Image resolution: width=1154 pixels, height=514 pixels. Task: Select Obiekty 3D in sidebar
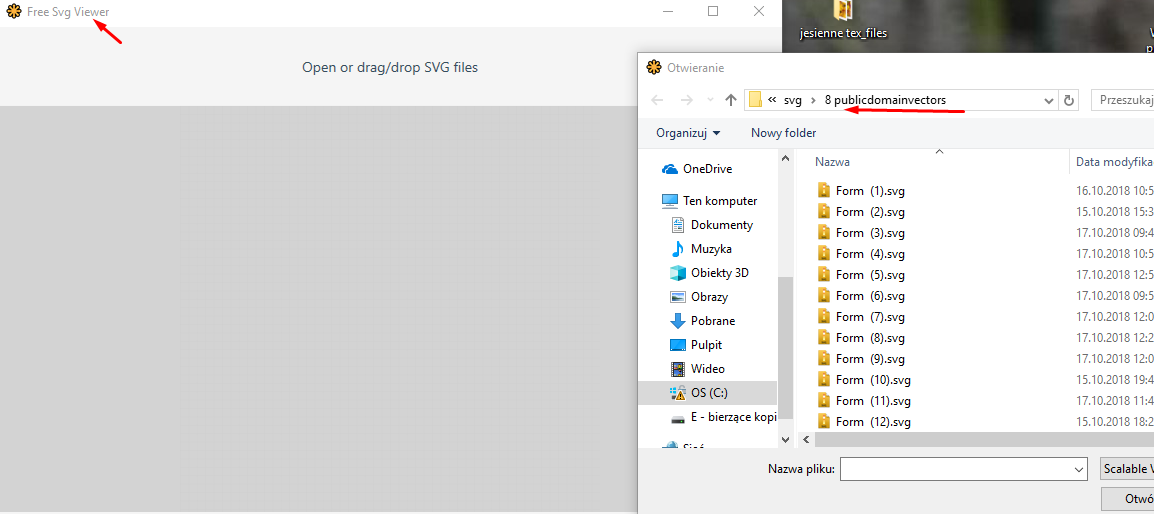[719, 273]
